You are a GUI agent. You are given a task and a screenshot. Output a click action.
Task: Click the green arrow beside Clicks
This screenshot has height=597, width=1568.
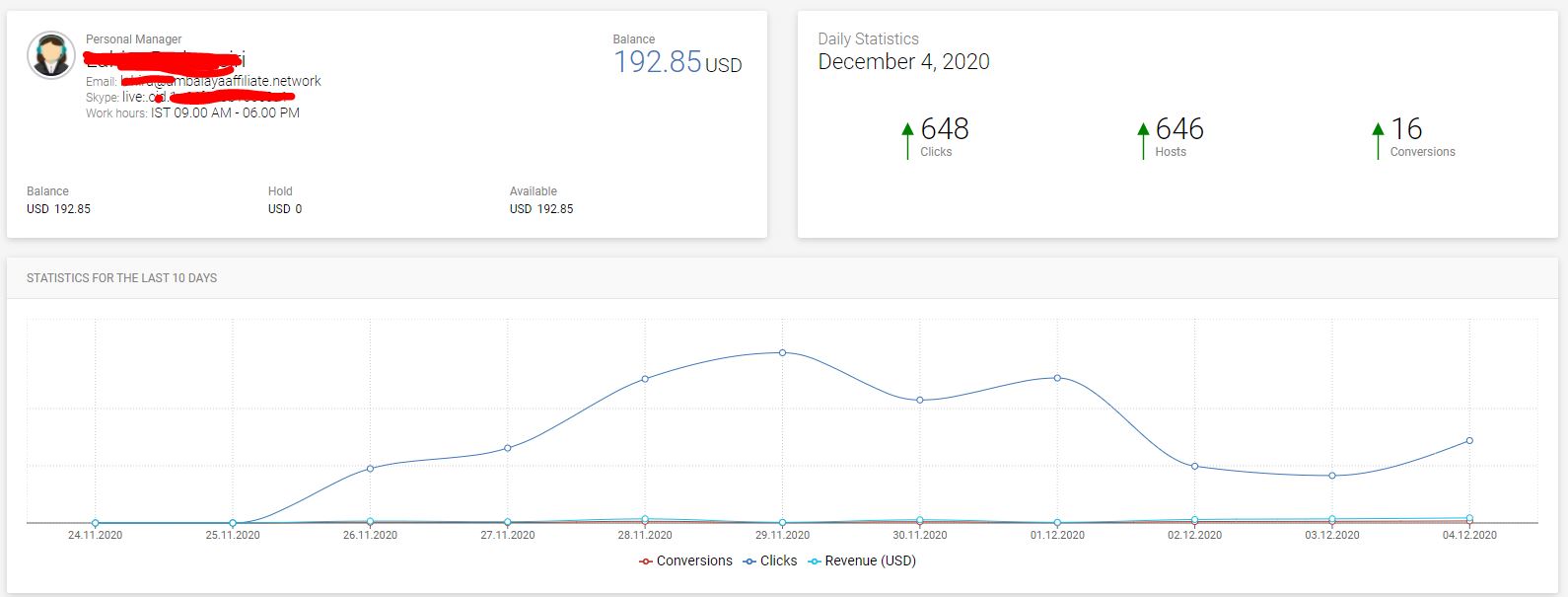[907, 140]
